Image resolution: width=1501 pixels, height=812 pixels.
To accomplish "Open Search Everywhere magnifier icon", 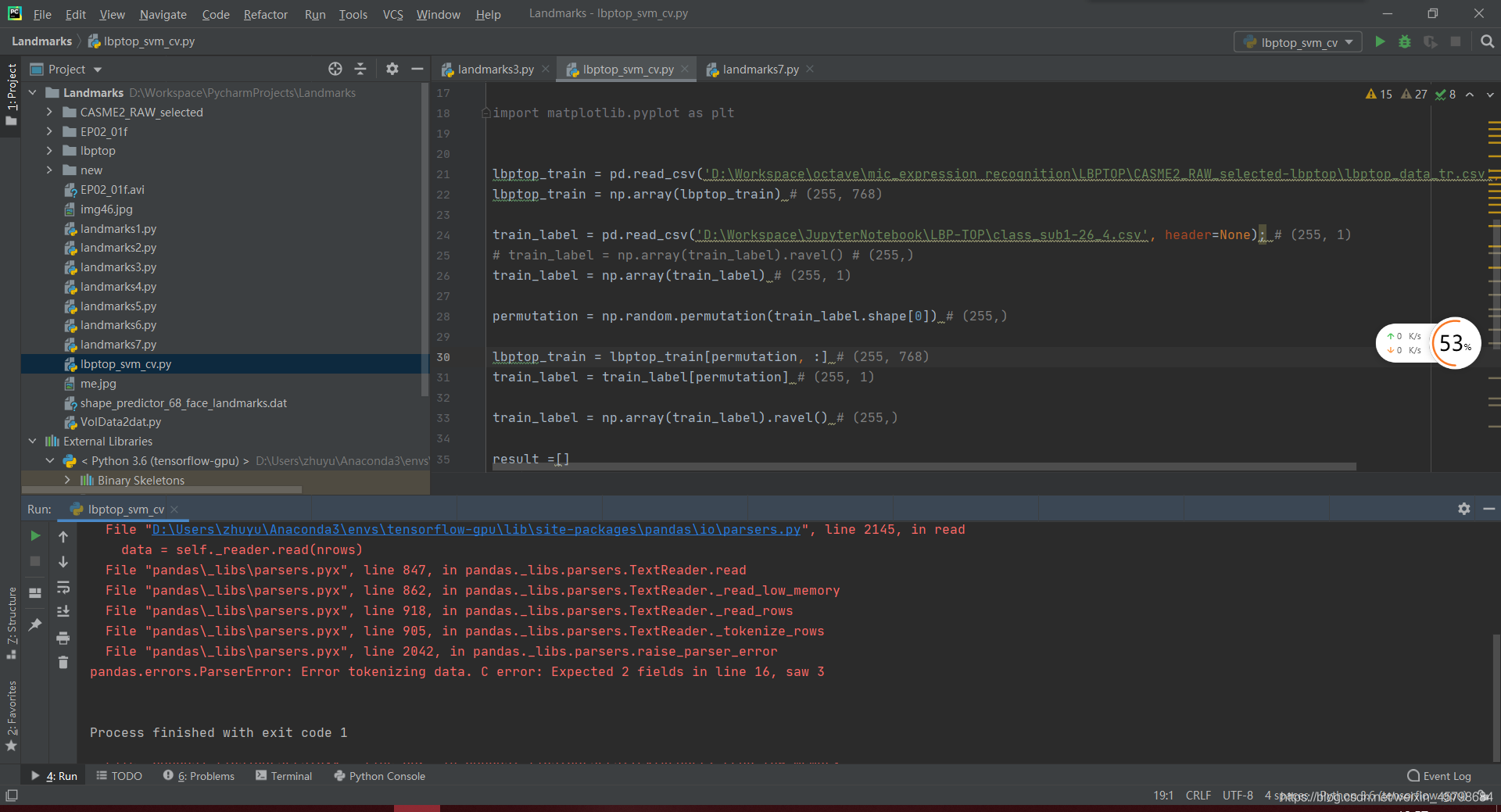I will [x=1487, y=42].
